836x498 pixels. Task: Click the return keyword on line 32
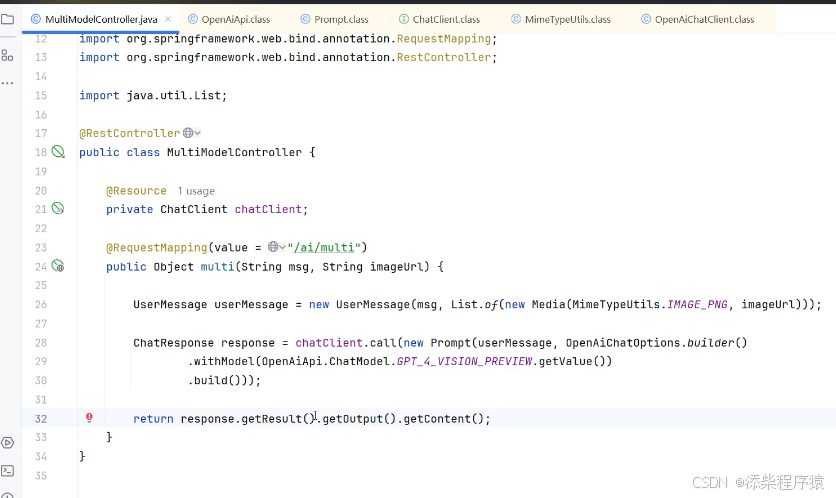pyautogui.click(x=154, y=419)
